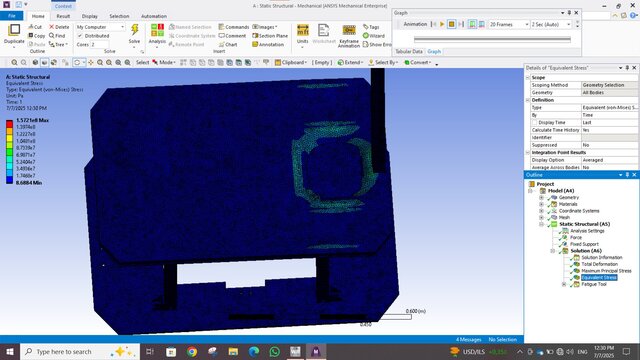Launch the Wizard
This screenshot has height=360, width=640.
(373, 36)
